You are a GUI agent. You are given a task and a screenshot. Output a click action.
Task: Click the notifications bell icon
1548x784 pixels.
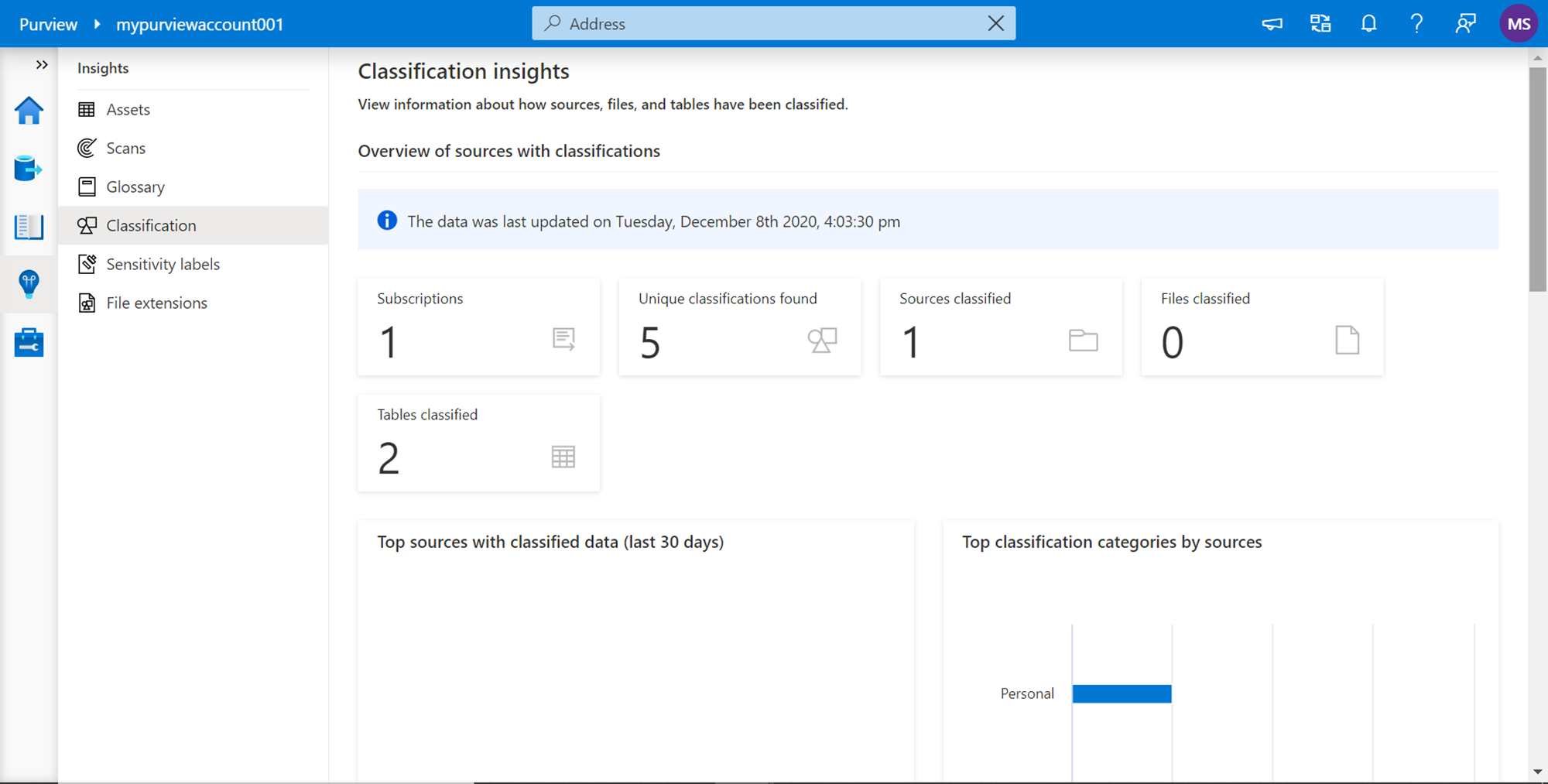[x=1368, y=24]
